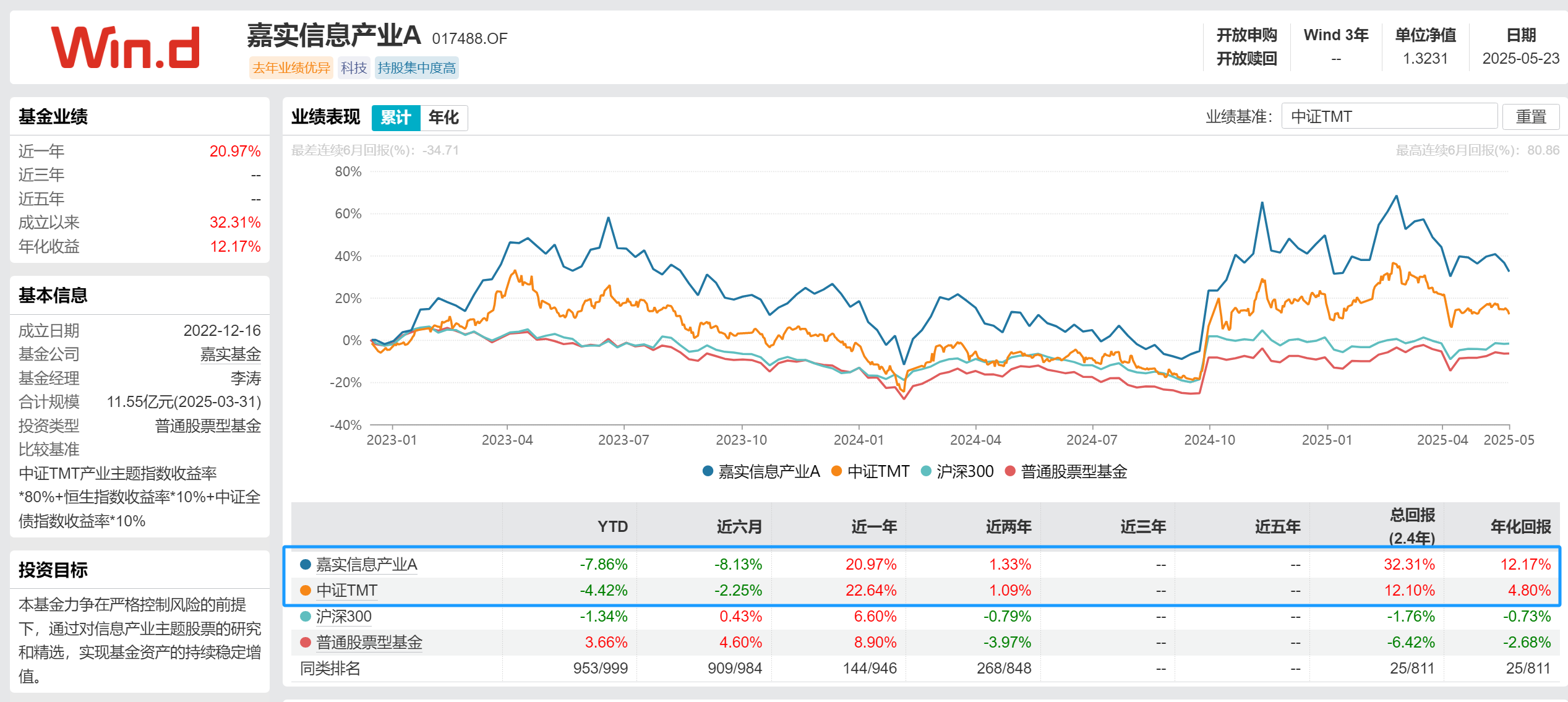The height and width of the screenshot is (702, 1568).
Task: Click the 去年业绩优异 tag
Action: (x=291, y=67)
